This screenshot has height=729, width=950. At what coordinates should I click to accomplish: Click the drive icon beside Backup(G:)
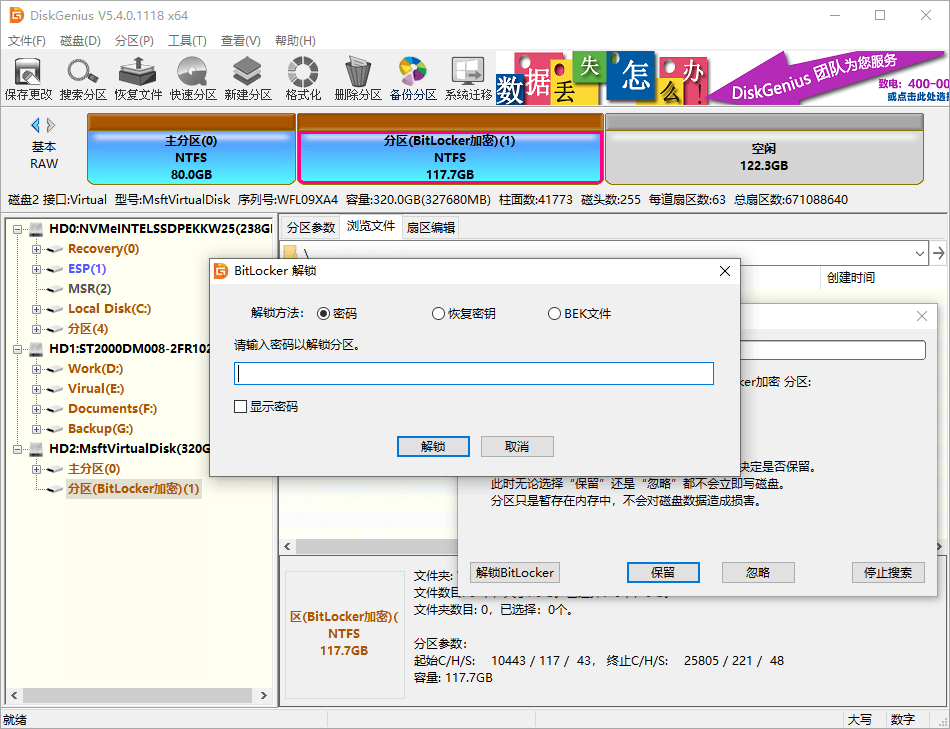point(56,429)
